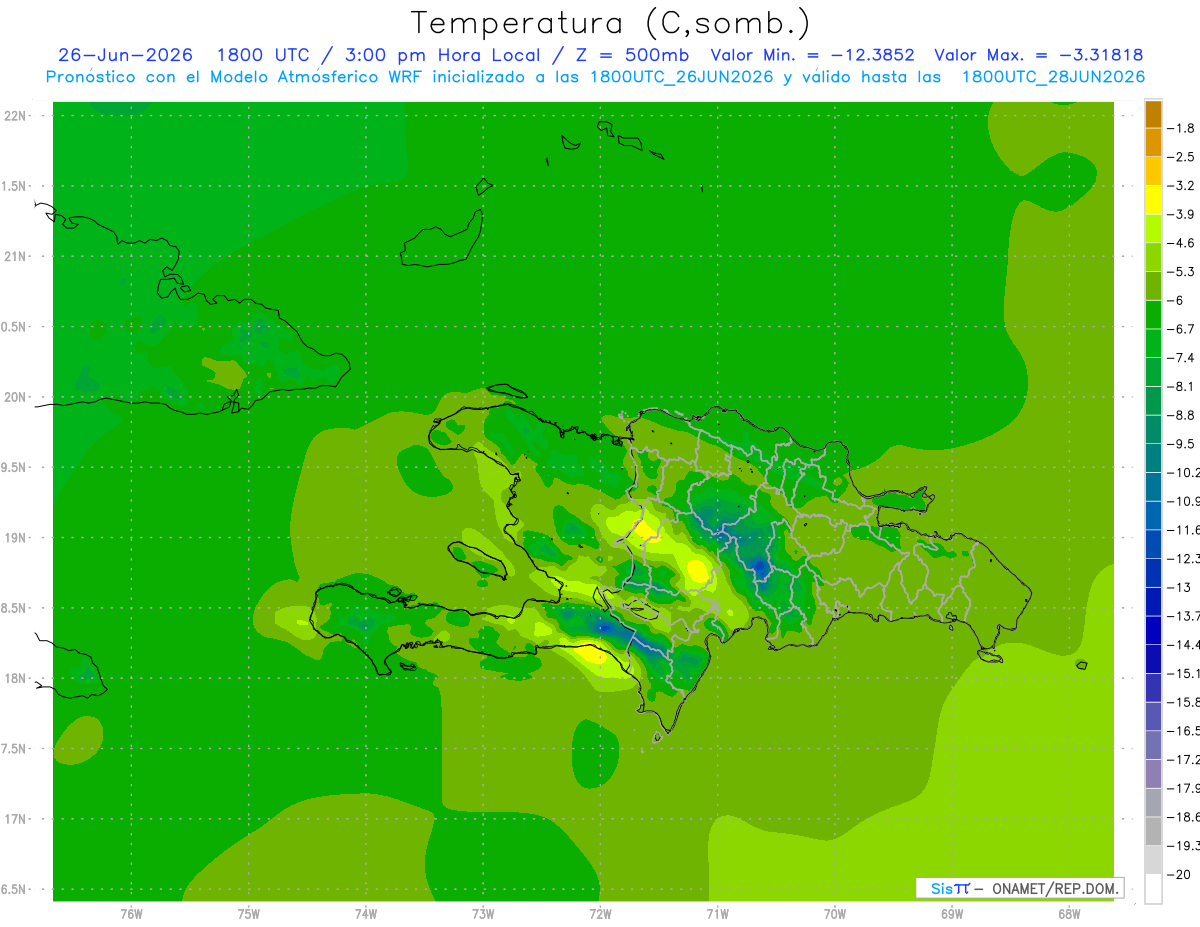Click the colorbar label '-16.5'
1200x927 pixels.
click(1184, 730)
